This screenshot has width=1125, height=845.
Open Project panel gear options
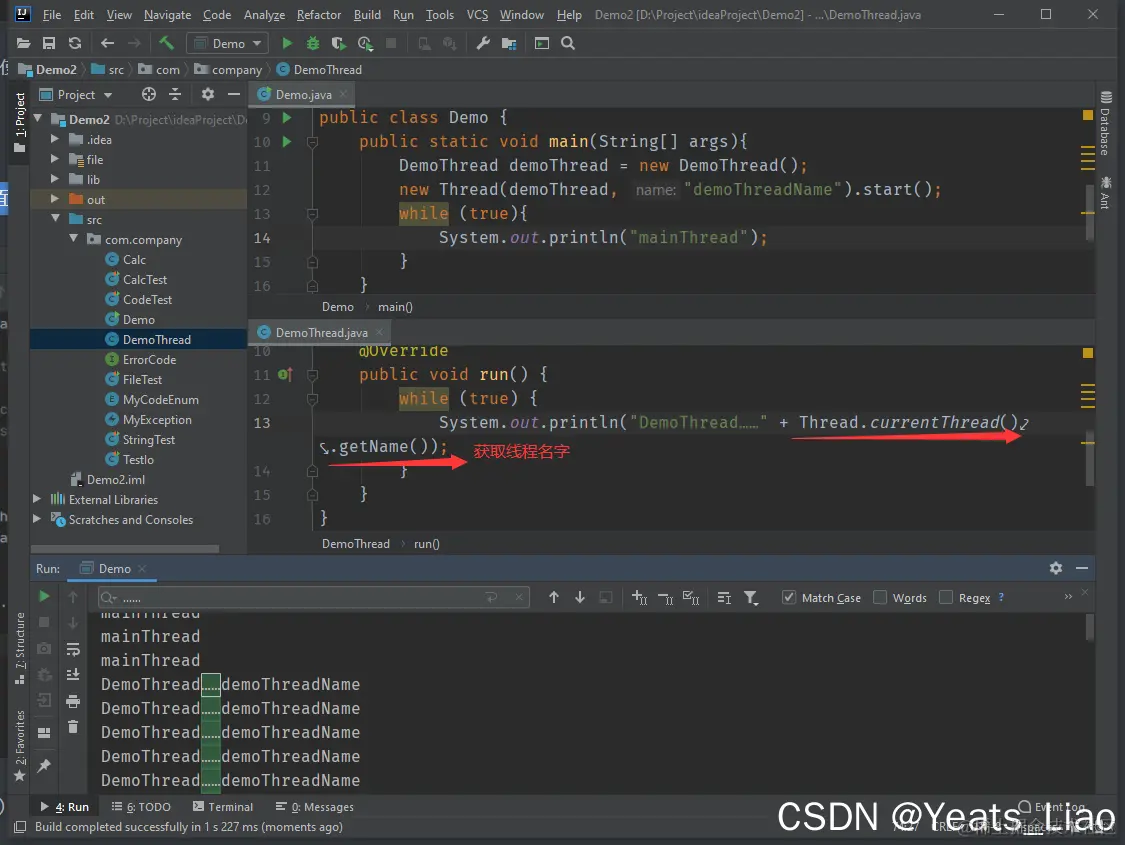coord(208,95)
